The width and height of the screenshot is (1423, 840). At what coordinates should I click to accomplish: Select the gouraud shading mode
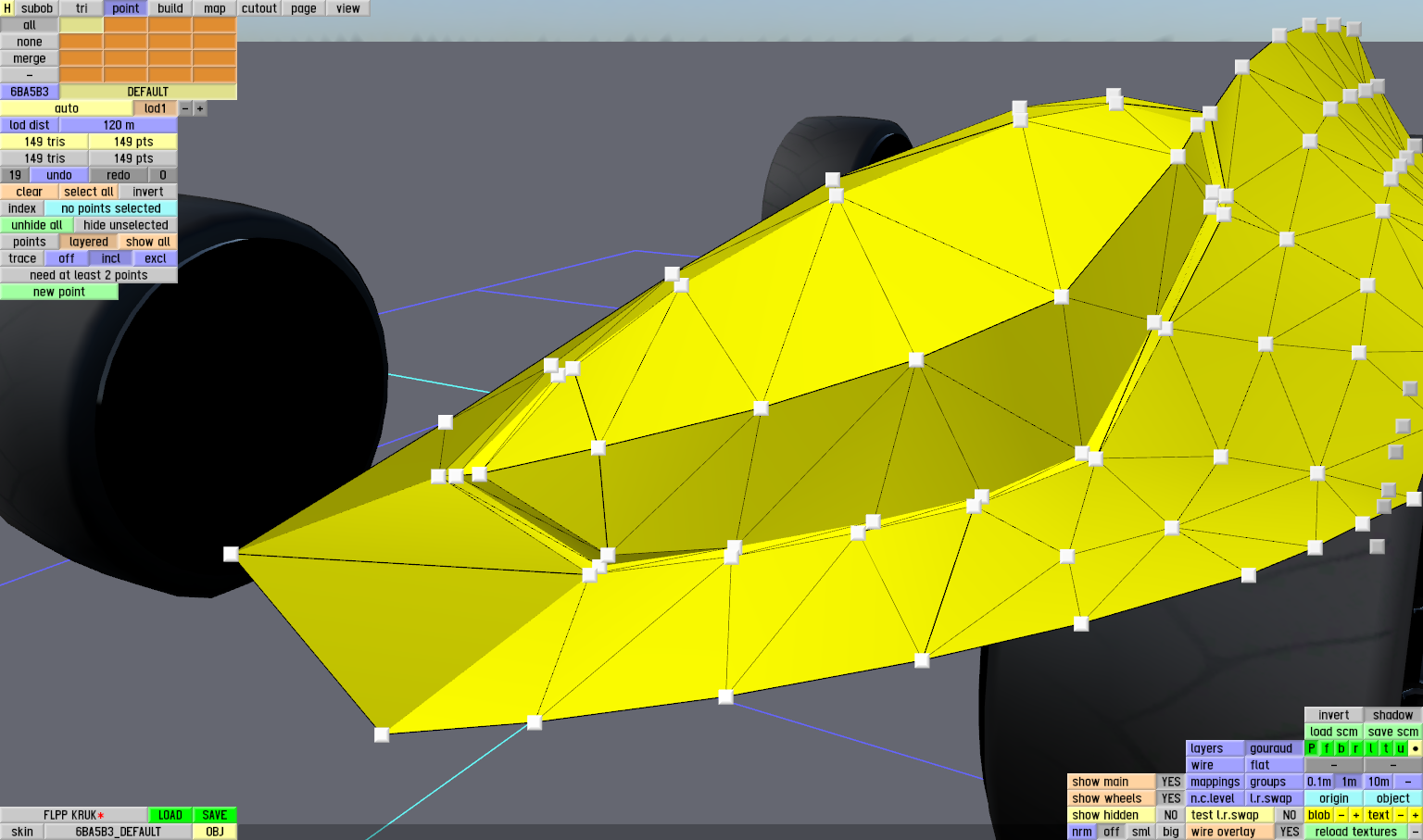coord(1274,748)
